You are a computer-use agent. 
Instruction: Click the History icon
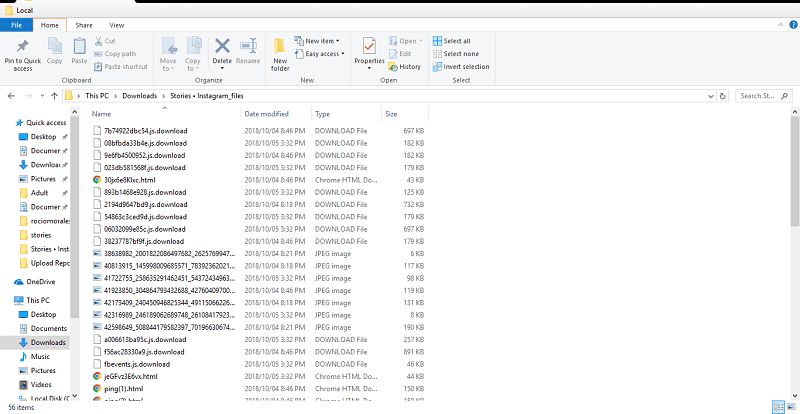point(392,67)
